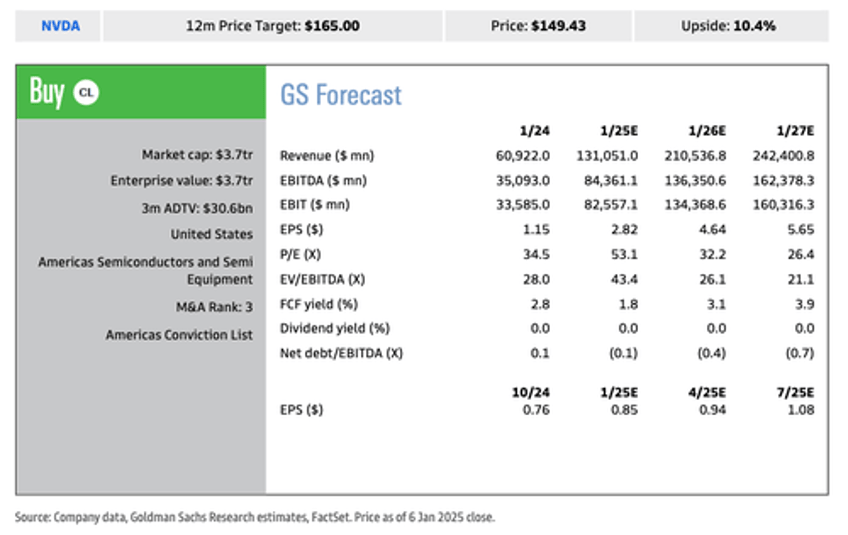Click the Market cap: $3.7tr text
The image size is (848, 535).
click(197, 155)
